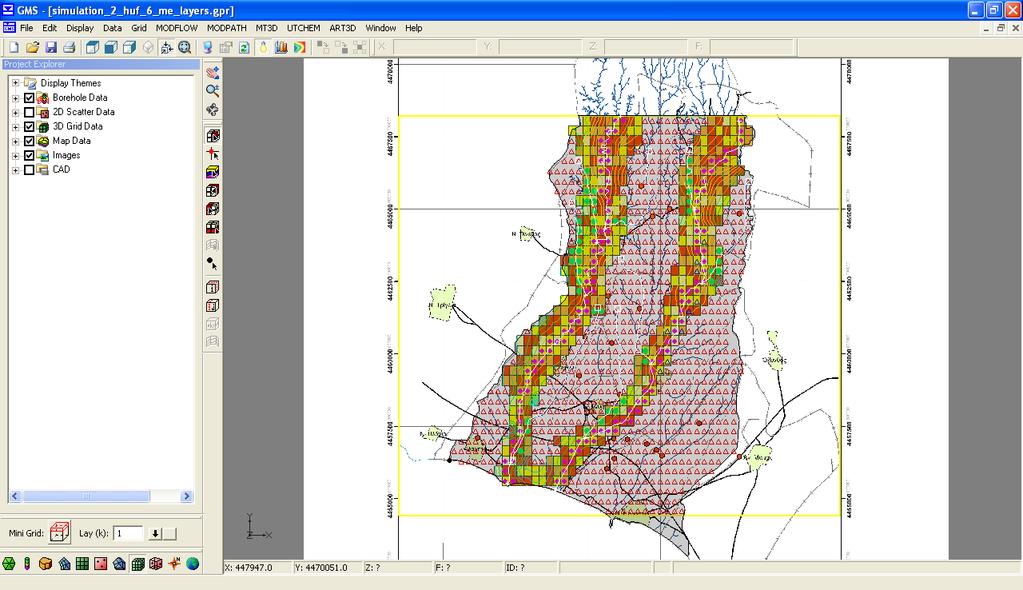
Task: Uncheck the 3D Grid Data checkbox
Action: pyautogui.click(x=29, y=127)
